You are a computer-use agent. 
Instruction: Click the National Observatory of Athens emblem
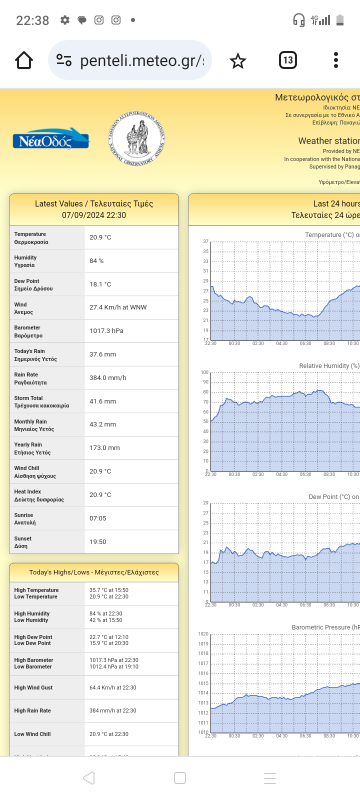tap(136, 138)
